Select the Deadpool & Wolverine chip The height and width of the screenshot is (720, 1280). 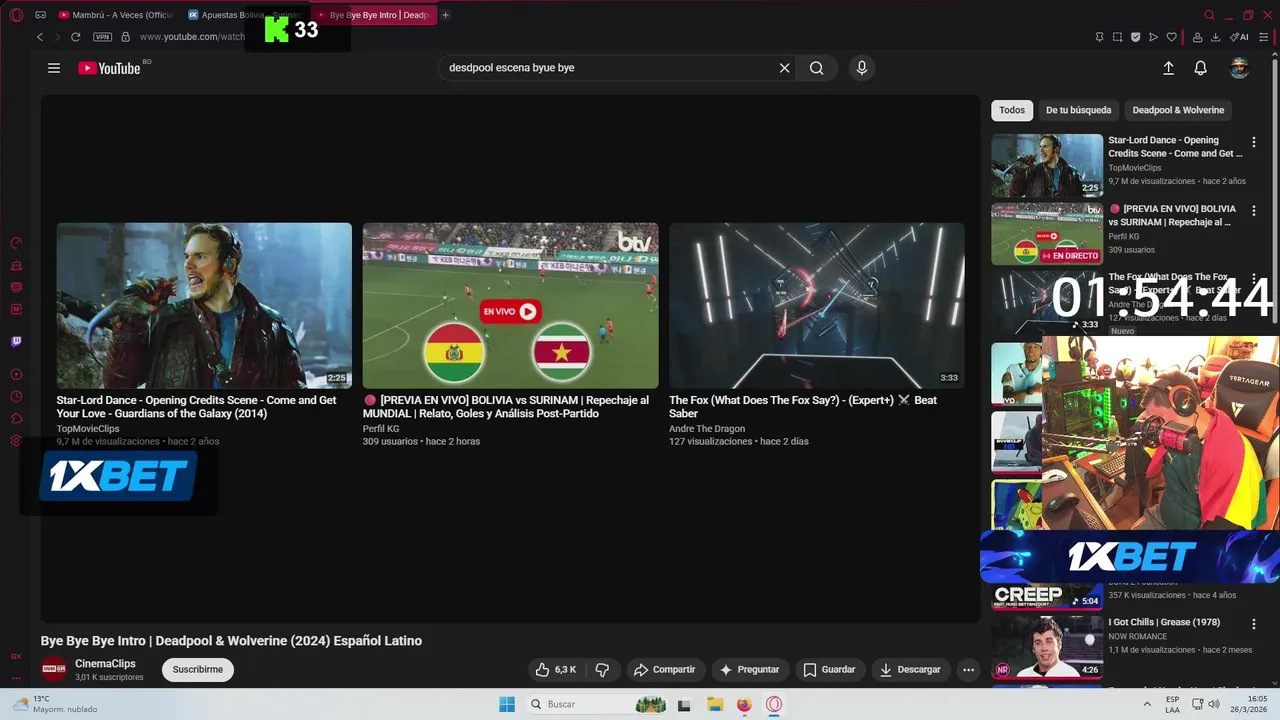click(x=1178, y=110)
